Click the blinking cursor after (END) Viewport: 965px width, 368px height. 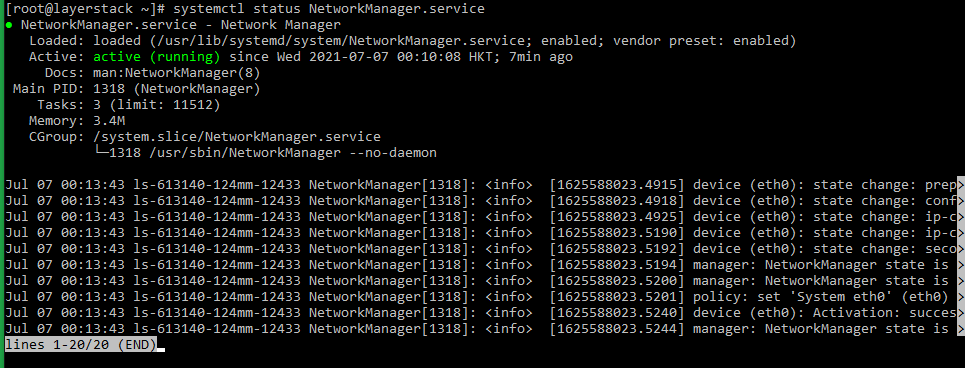pos(161,350)
